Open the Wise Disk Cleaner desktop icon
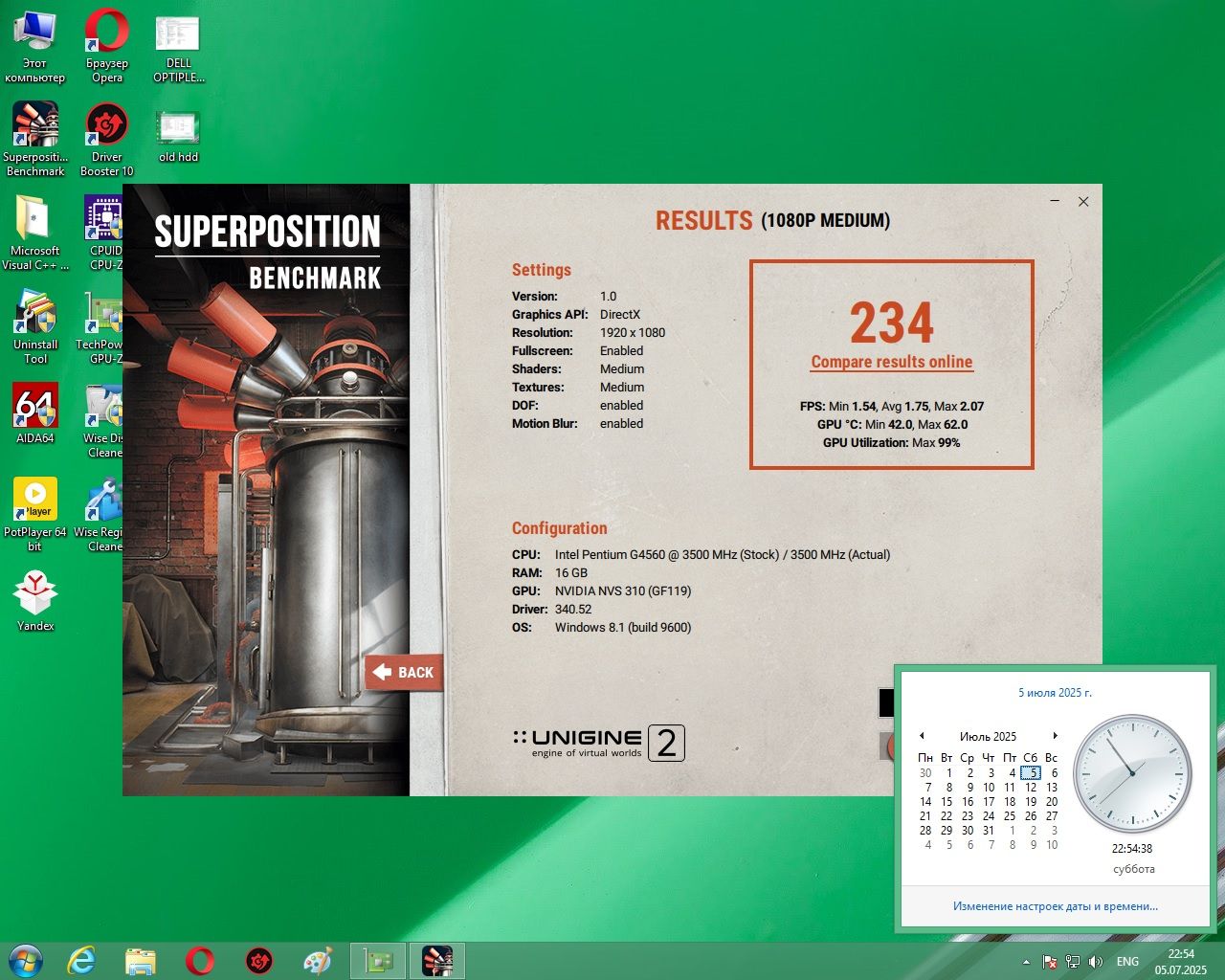Screen dimensions: 1225x980 [x=103, y=420]
